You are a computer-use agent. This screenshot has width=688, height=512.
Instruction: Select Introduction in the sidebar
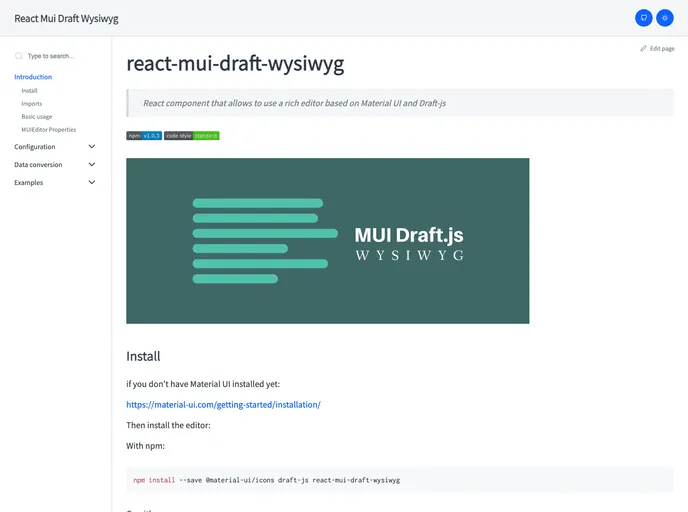coord(33,77)
